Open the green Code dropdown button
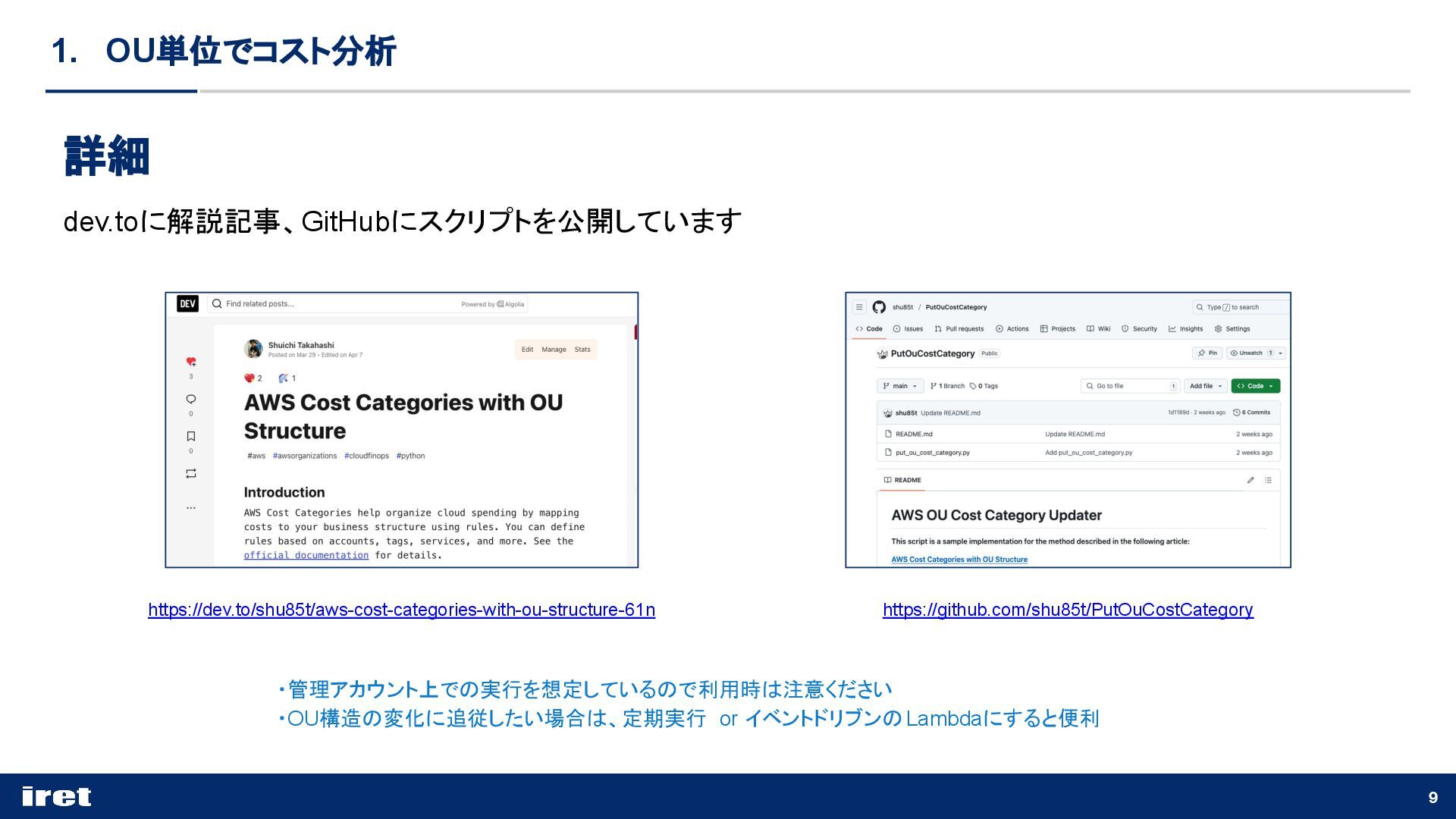The height and width of the screenshot is (819, 1456). click(x=1255, y=386)
